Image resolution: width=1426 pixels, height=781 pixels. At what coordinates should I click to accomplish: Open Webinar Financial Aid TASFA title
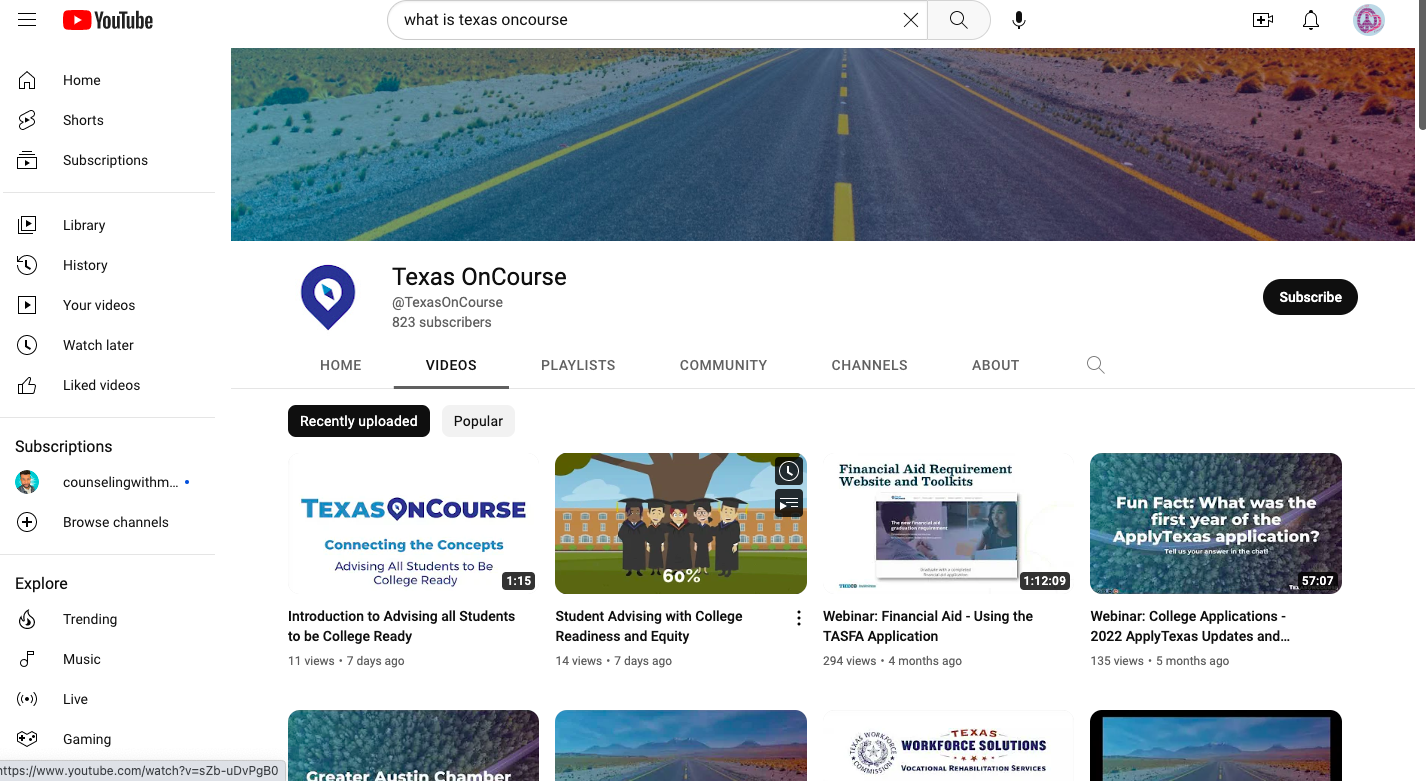pyautogui.click(x=928, y=626)
